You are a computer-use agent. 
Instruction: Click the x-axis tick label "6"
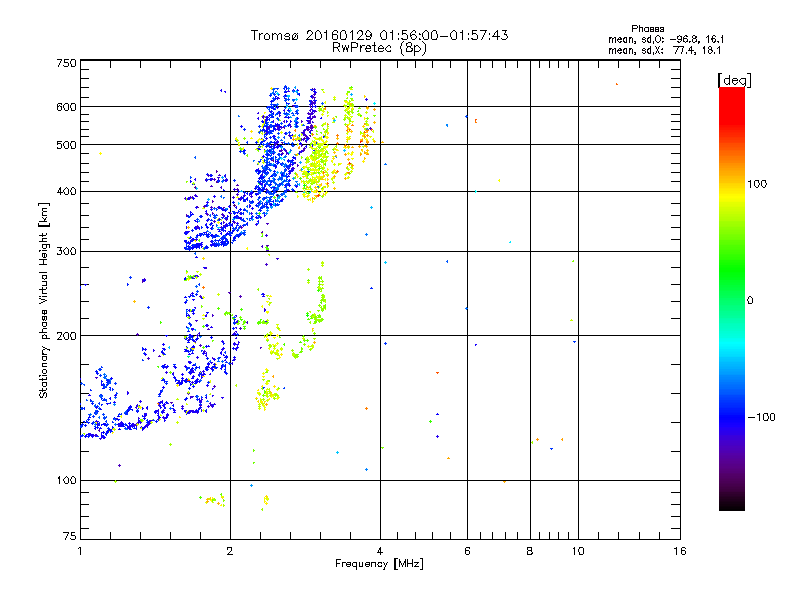point(467,551)
